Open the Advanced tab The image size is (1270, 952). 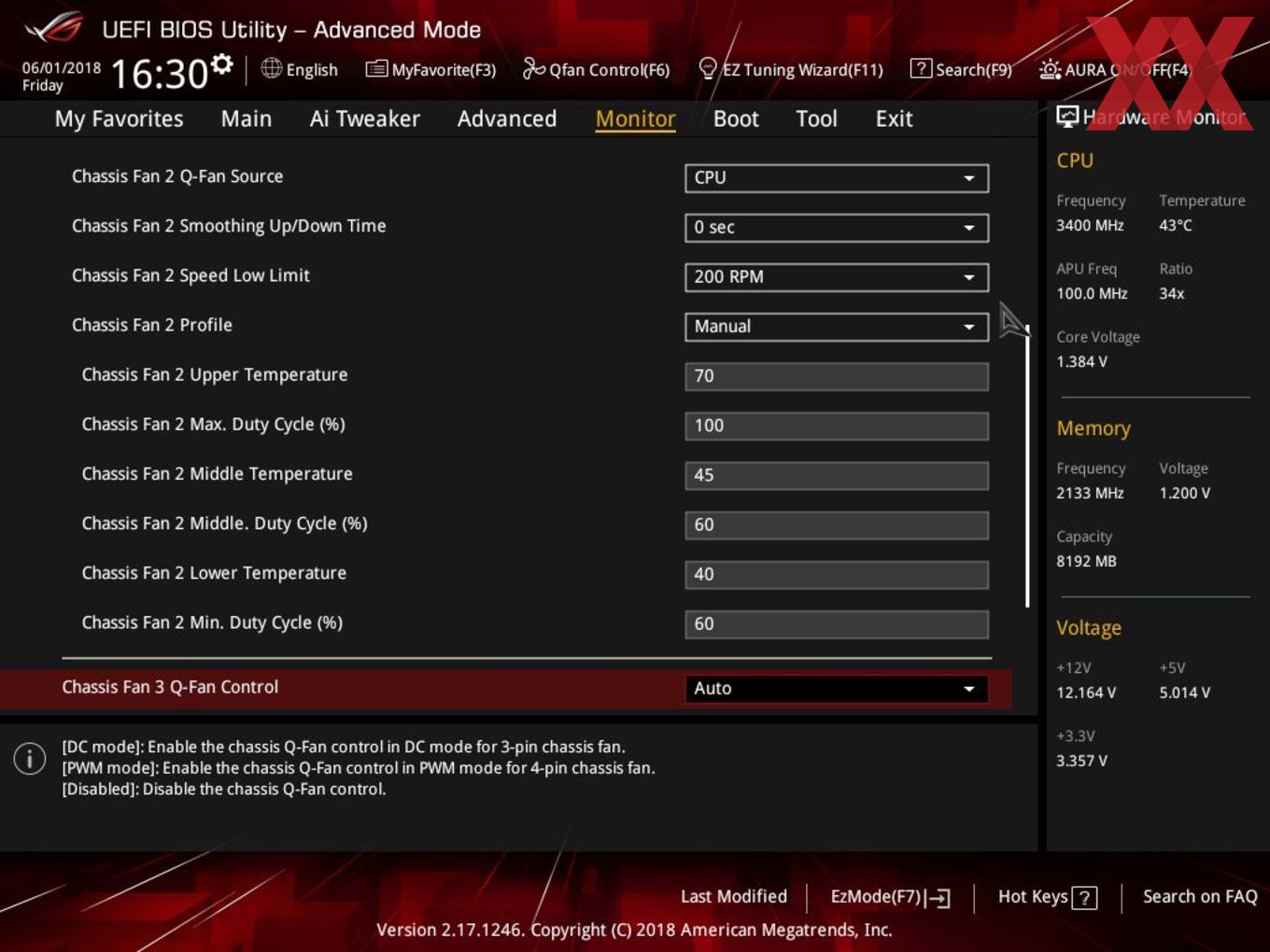tap(507, 119)
